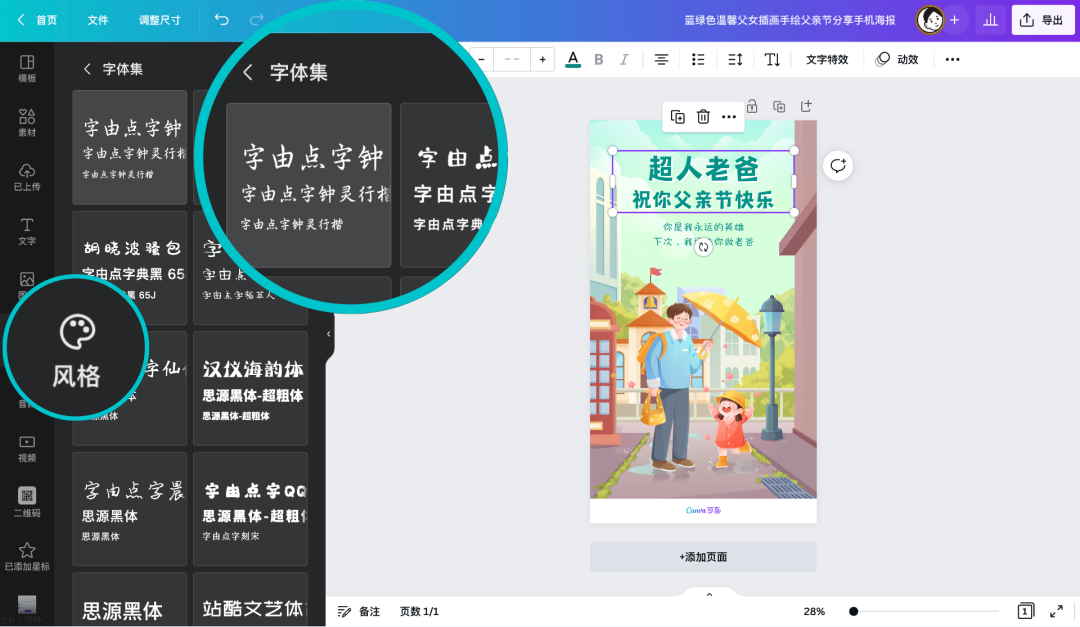Screen dimensions: 1080x627
Task: Select the 胡晓波骚包 font set
Action: pyautogui.click(x=129, y=268)
